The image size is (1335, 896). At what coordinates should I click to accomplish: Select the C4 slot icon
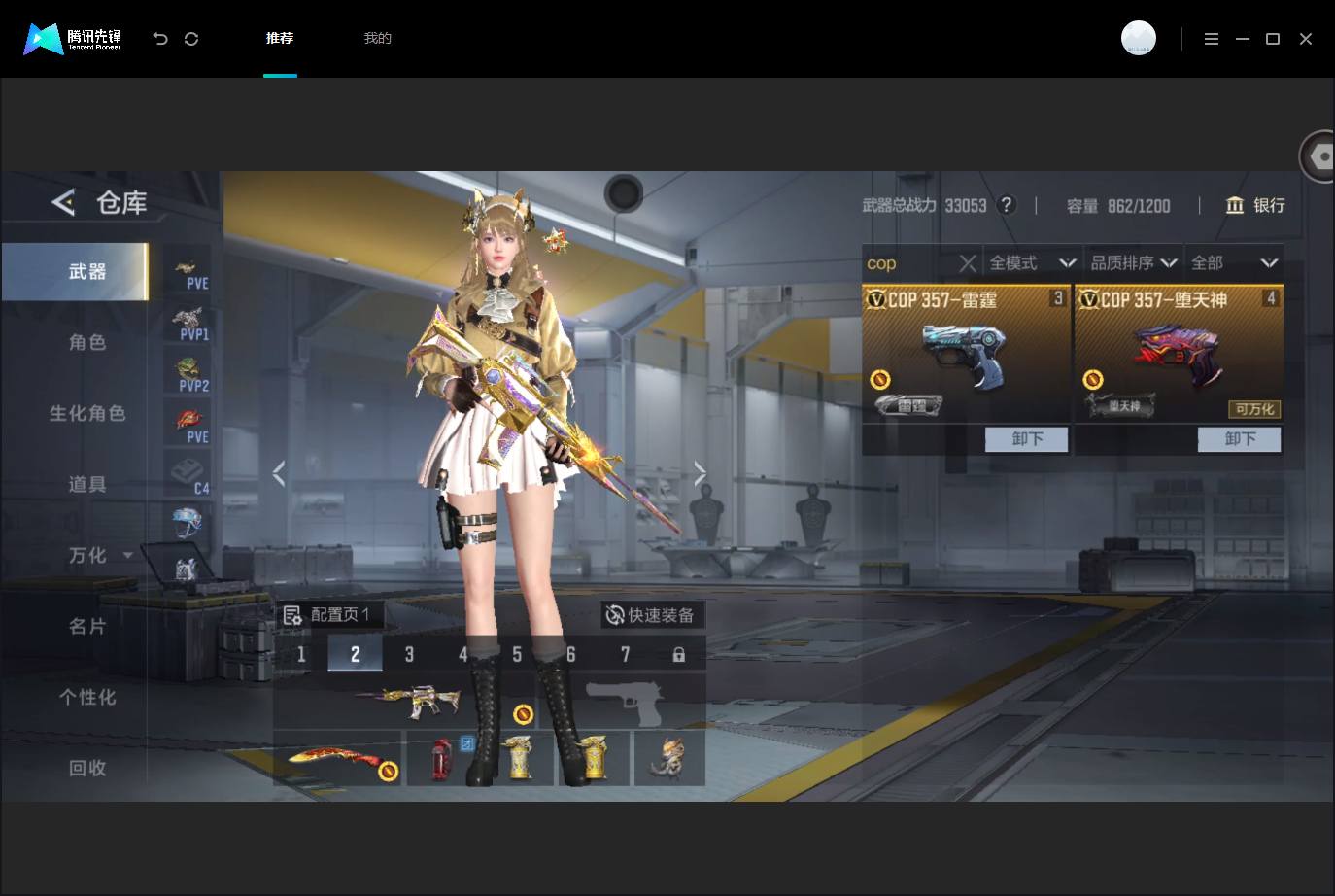tap(188, 476)
